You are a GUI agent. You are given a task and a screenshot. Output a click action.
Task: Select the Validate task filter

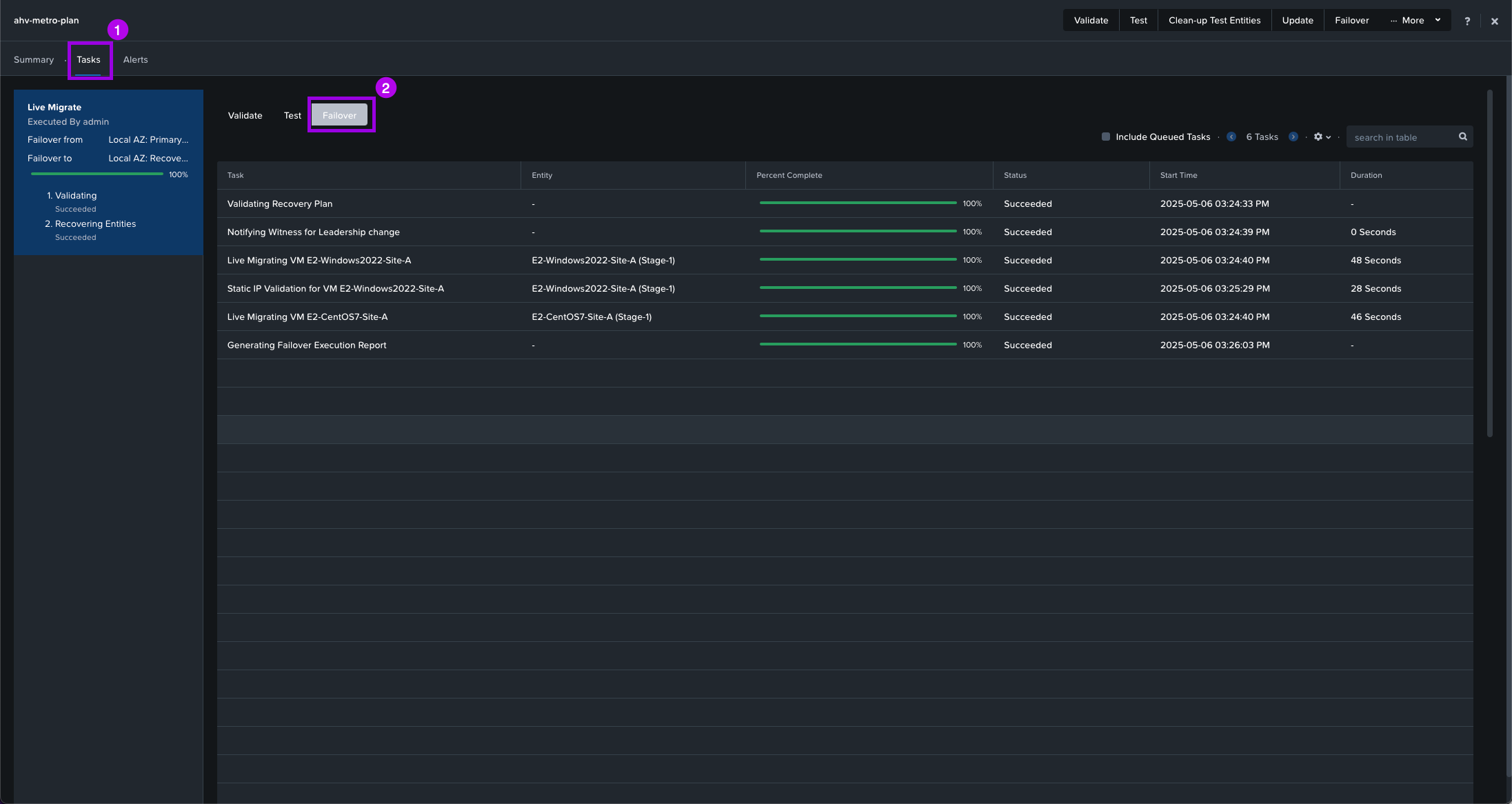tap(245, 115)
